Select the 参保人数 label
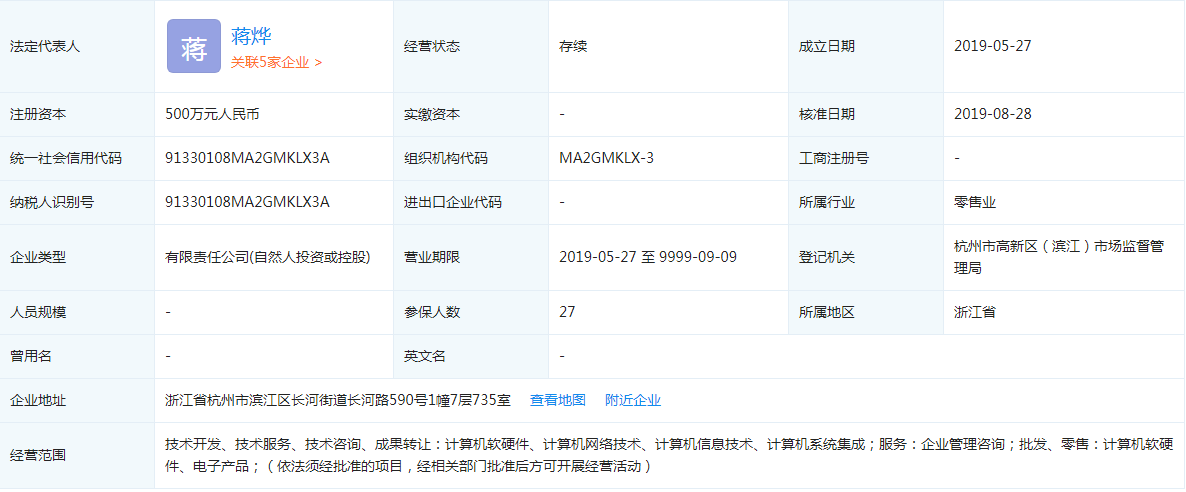 click(432, 313)
